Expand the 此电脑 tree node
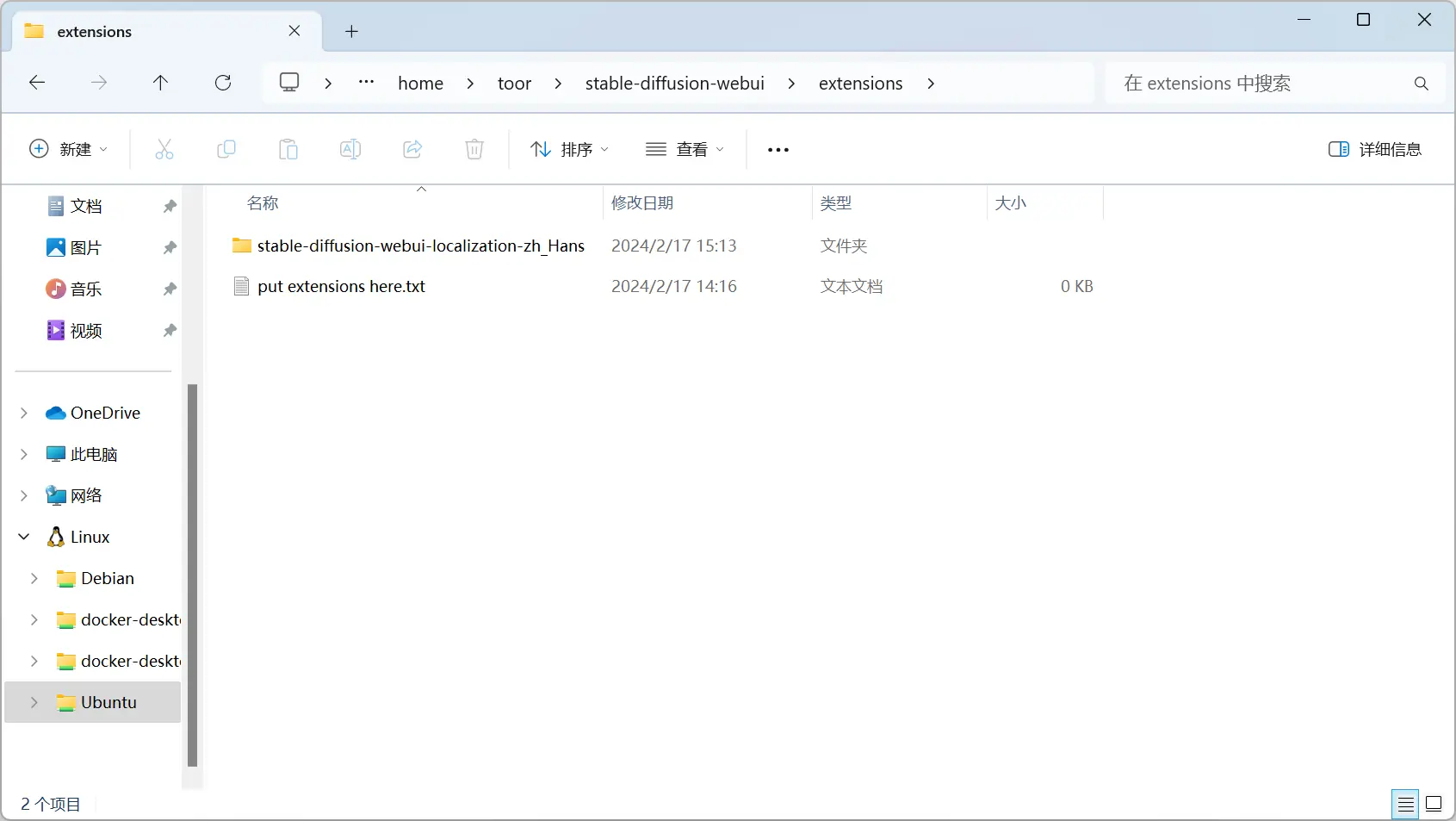 click(x=24, y=454)
